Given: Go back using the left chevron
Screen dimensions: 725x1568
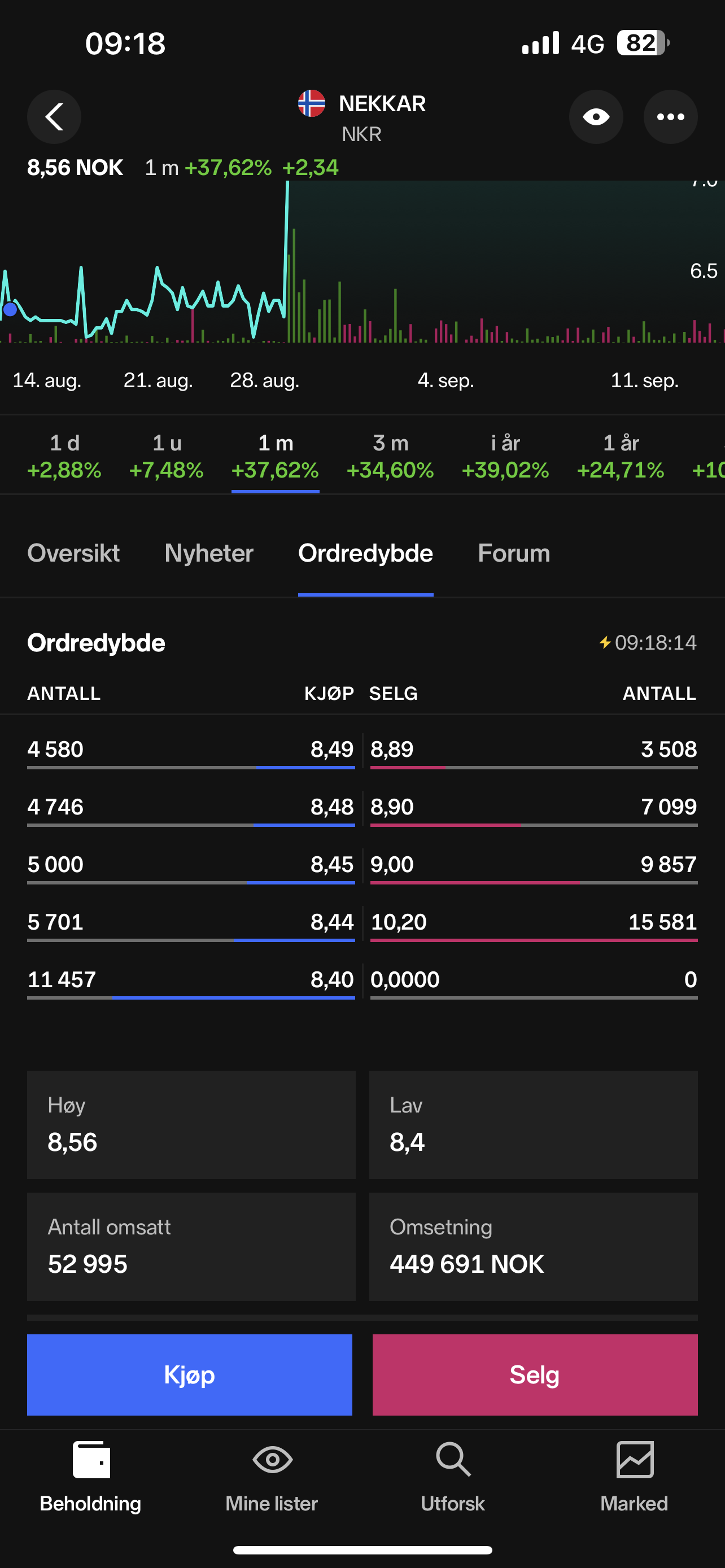Looking at the screenshot, I should tap(54, 117).
